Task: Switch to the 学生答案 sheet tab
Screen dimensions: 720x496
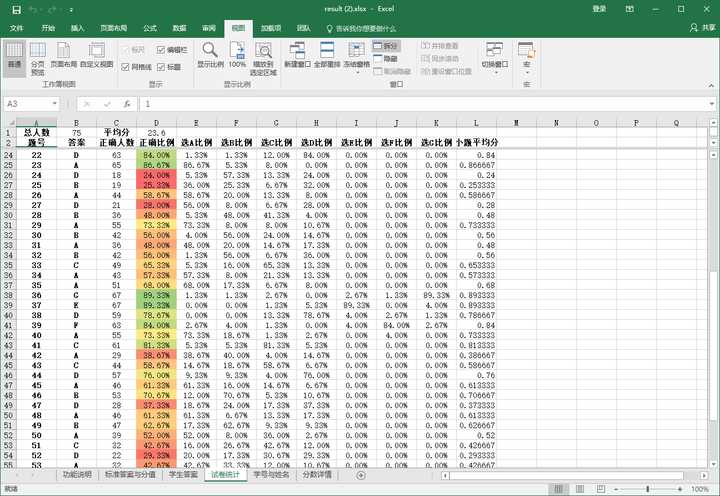Action: (183, 474)
